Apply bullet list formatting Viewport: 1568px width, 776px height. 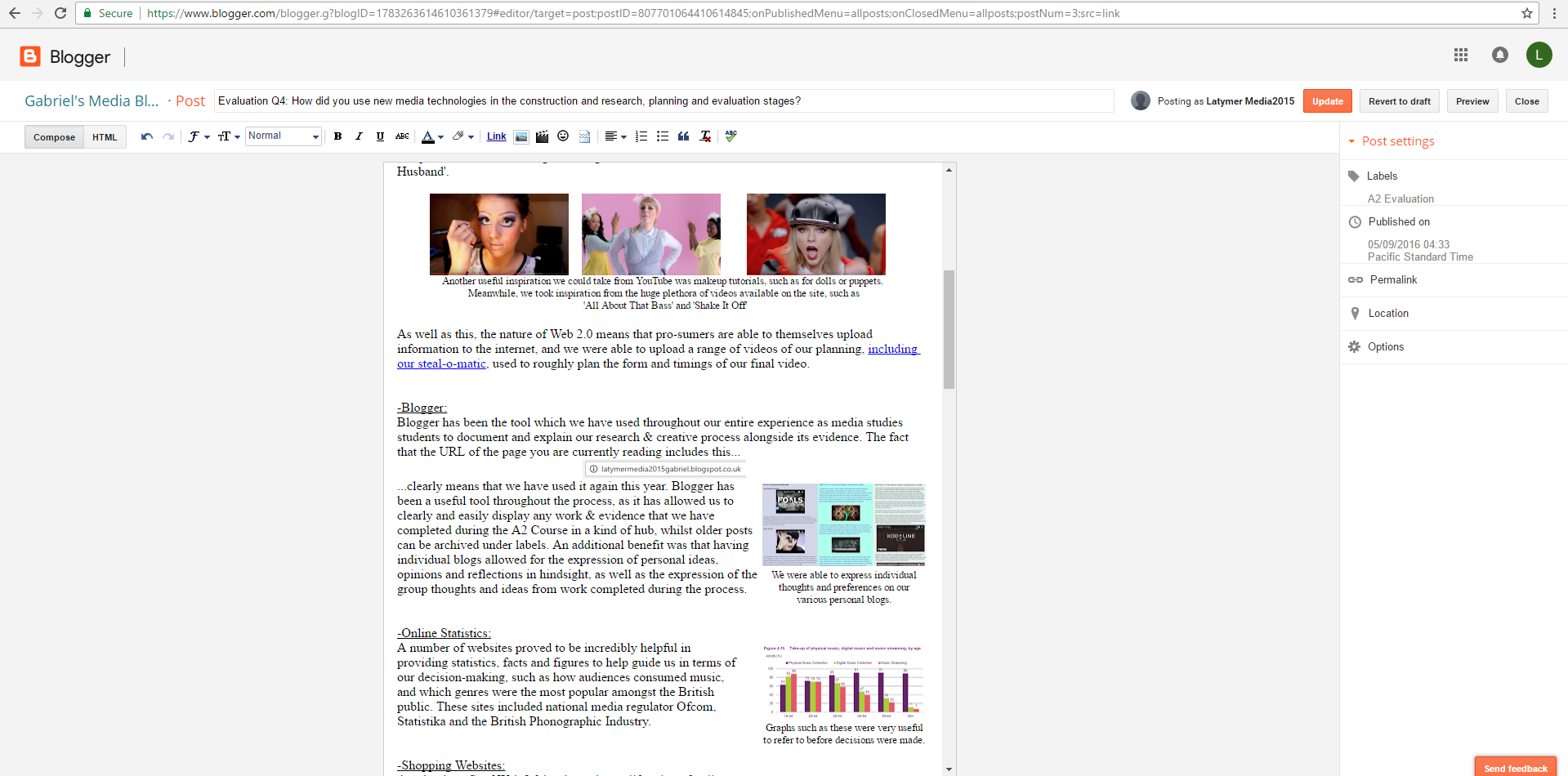pos(663,136)
